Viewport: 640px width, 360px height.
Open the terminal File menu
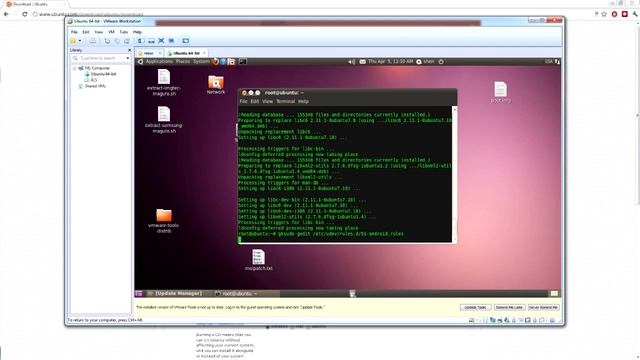pos(243,101)
